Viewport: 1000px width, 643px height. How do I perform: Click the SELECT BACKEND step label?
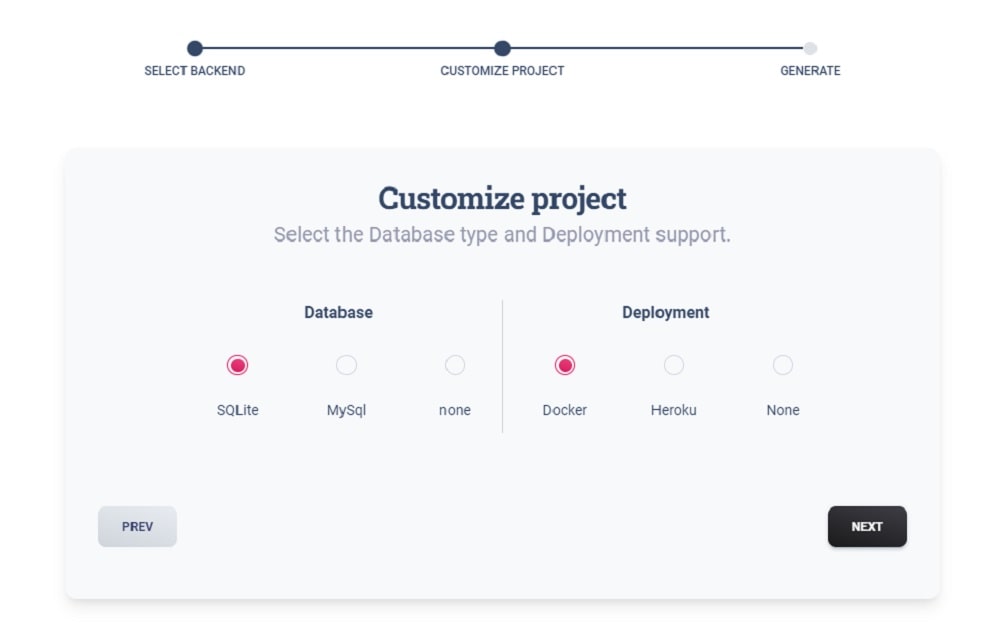click(195, 71)
